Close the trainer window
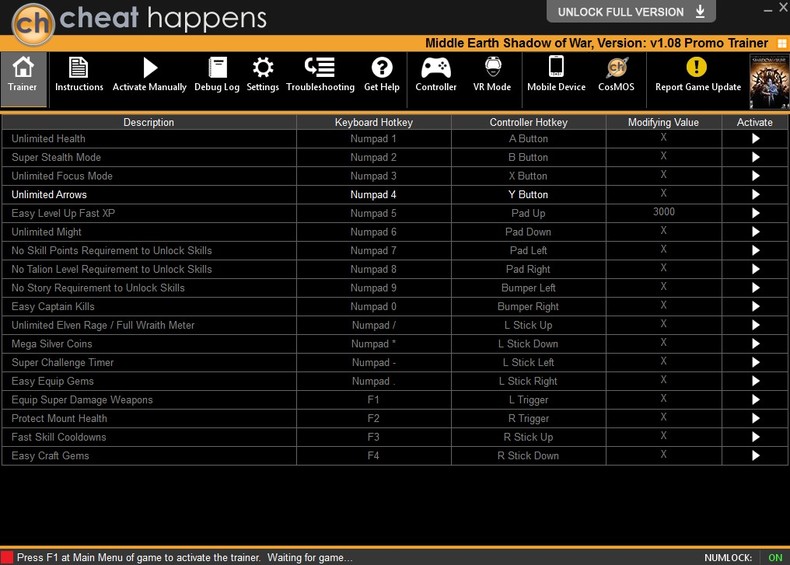790x565 pixels. click(x=784, y=8)
